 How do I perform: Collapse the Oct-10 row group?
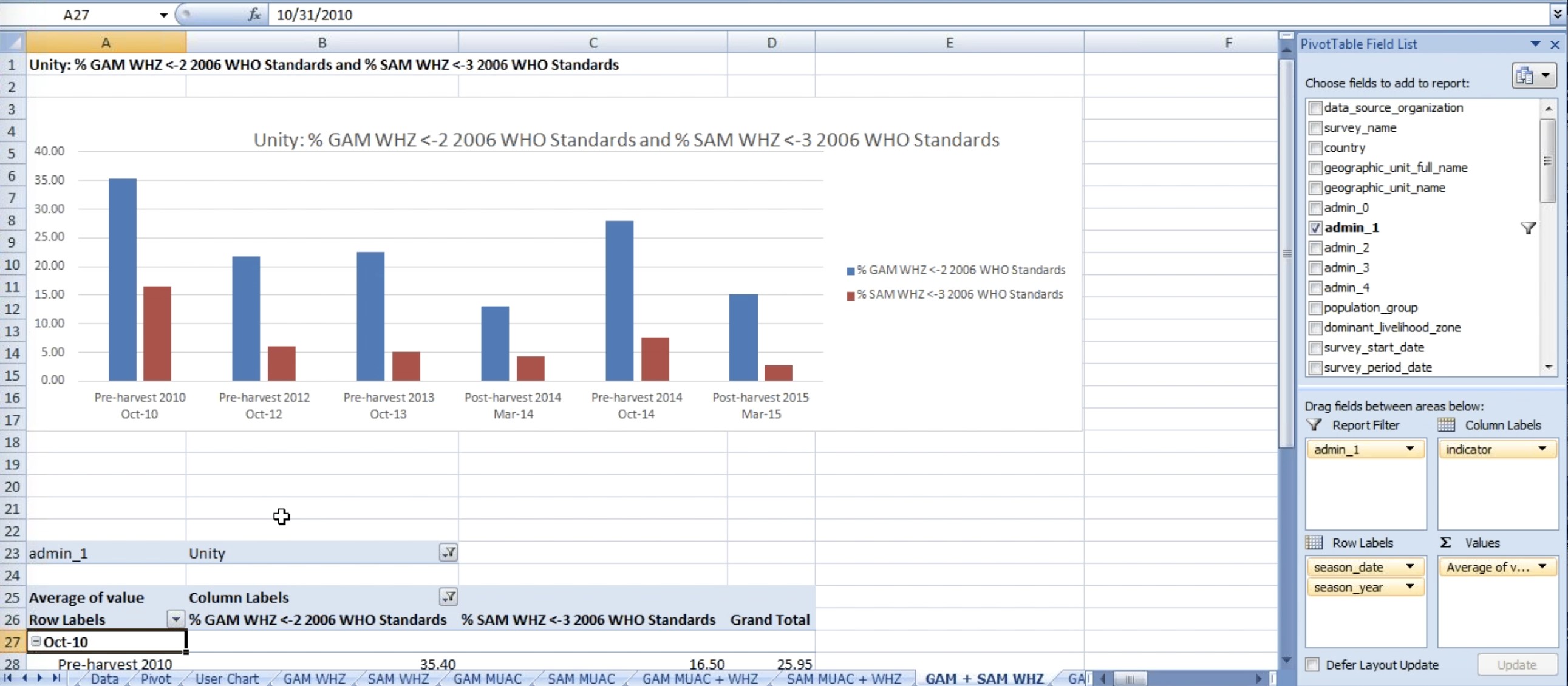click(36, 642)
